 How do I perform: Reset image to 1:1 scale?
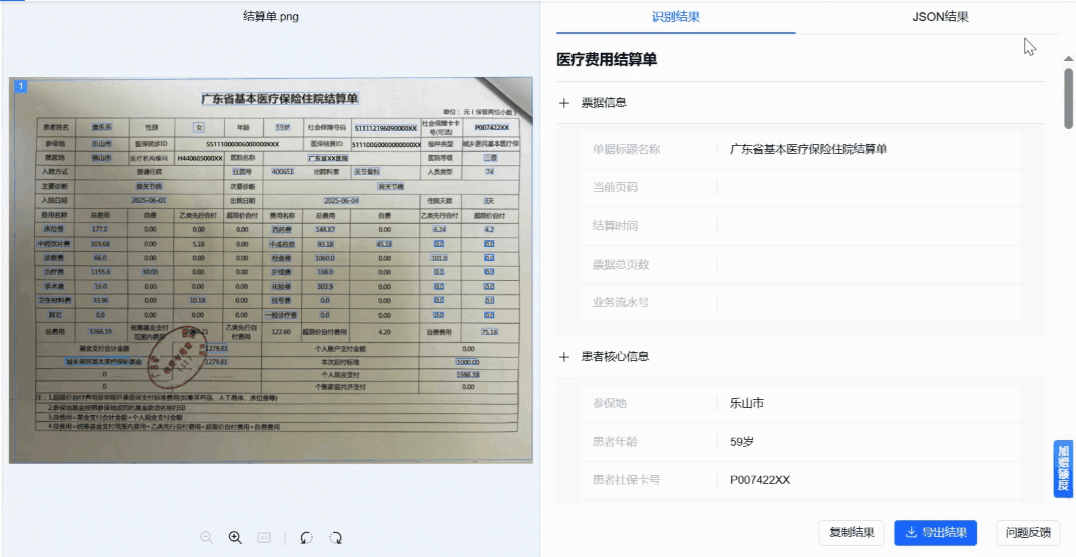click(x=264, y=538)
